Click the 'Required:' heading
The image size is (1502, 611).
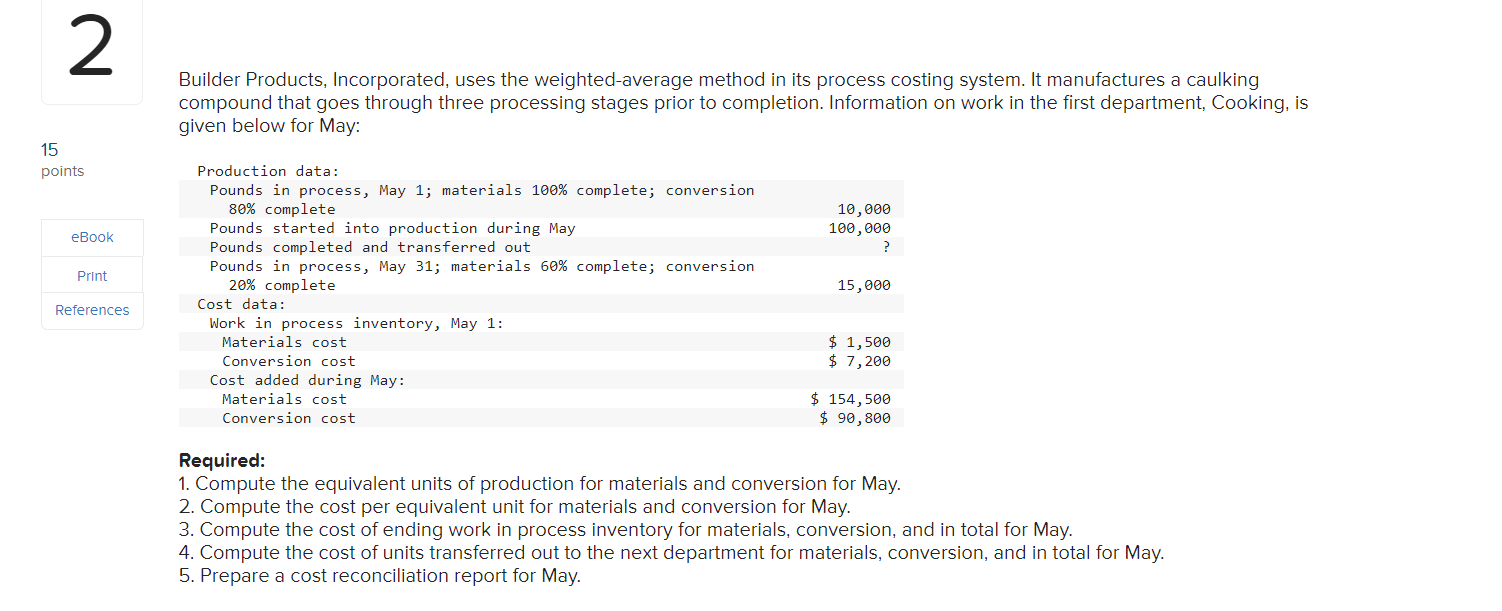[x=222, y=460]
